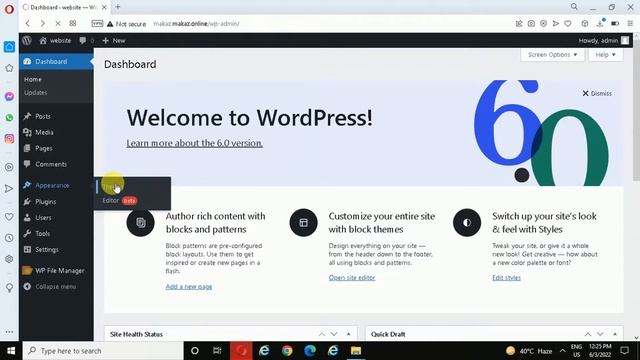Click the block themes round icon
The image size is (640, 360).
pos(303,222)
